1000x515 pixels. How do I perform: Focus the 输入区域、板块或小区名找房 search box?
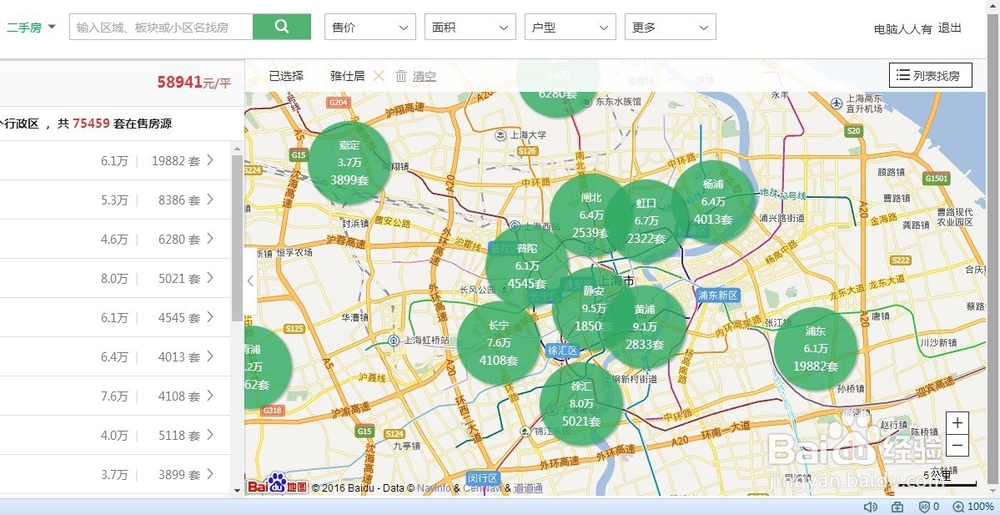(161, 27)
